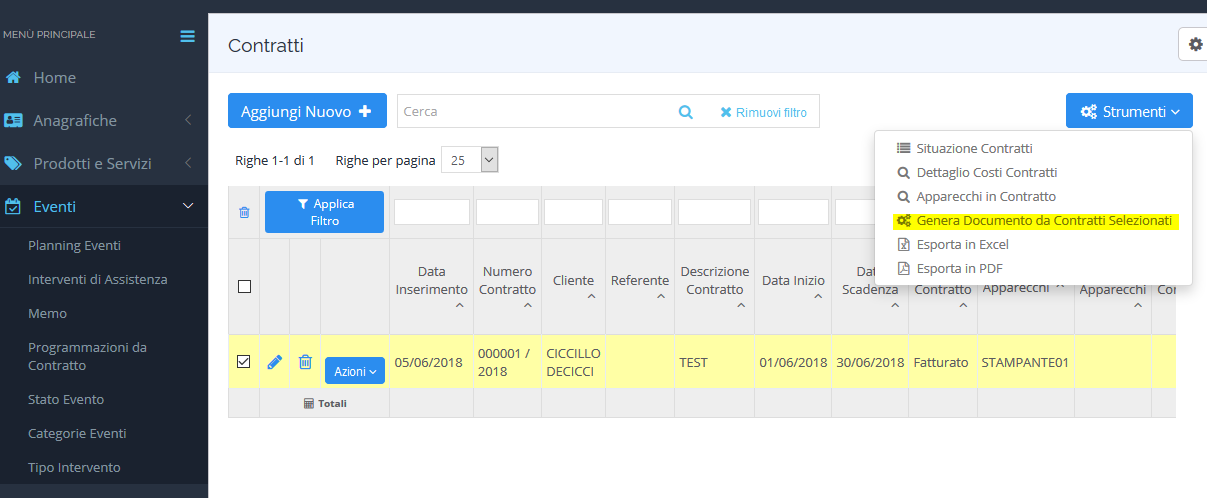The height and width of the screenshot is (498, 1207).
Task: Collapse the Eventi menu chevron
Action: (x=188, y=207)
